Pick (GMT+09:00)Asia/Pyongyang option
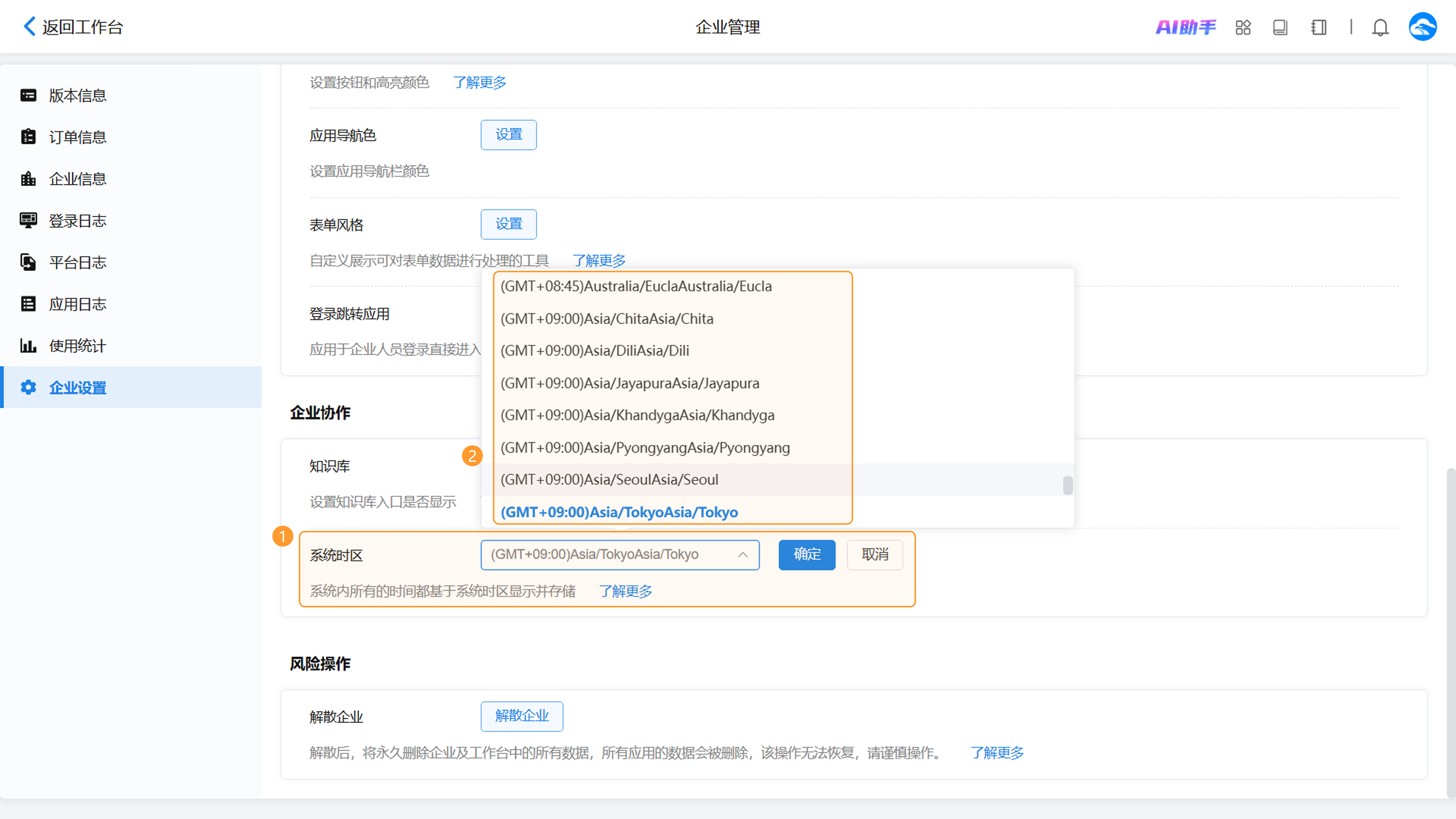Image resolution: width=1456 pixels, height=819 pixels. 645,448
